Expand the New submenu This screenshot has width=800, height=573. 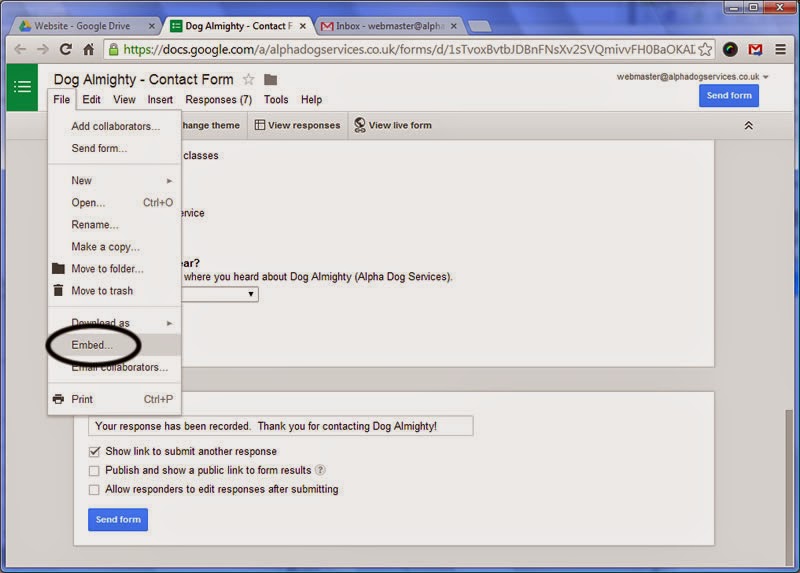114,181
